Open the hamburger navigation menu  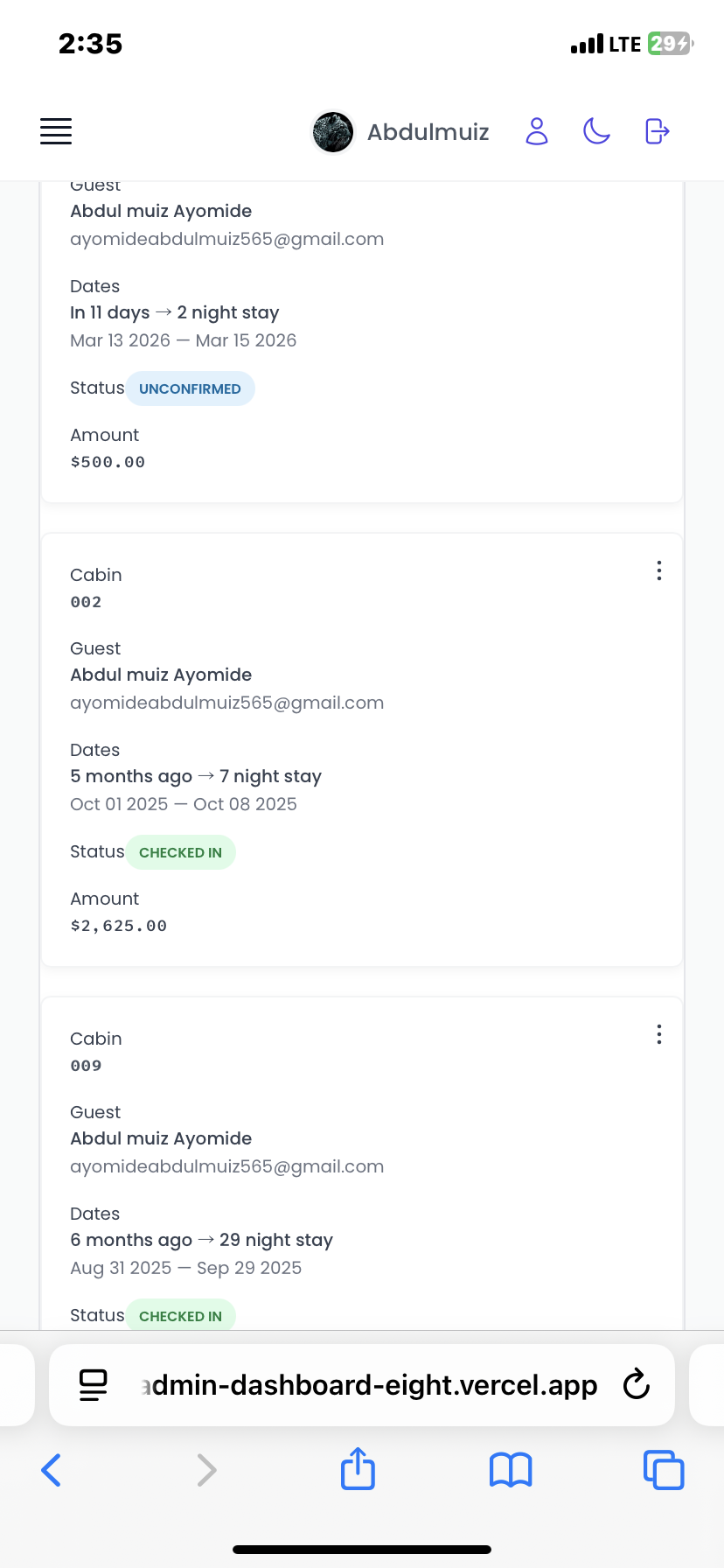(55, 131)
